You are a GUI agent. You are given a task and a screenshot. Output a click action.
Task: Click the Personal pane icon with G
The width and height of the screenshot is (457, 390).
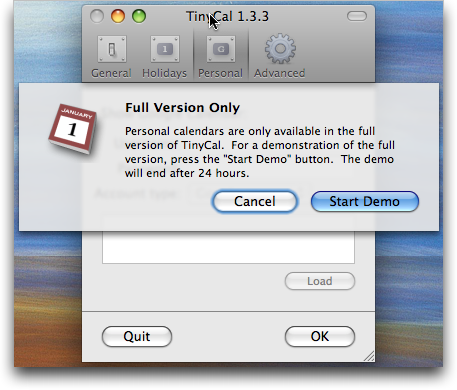(x=221, y=49)
